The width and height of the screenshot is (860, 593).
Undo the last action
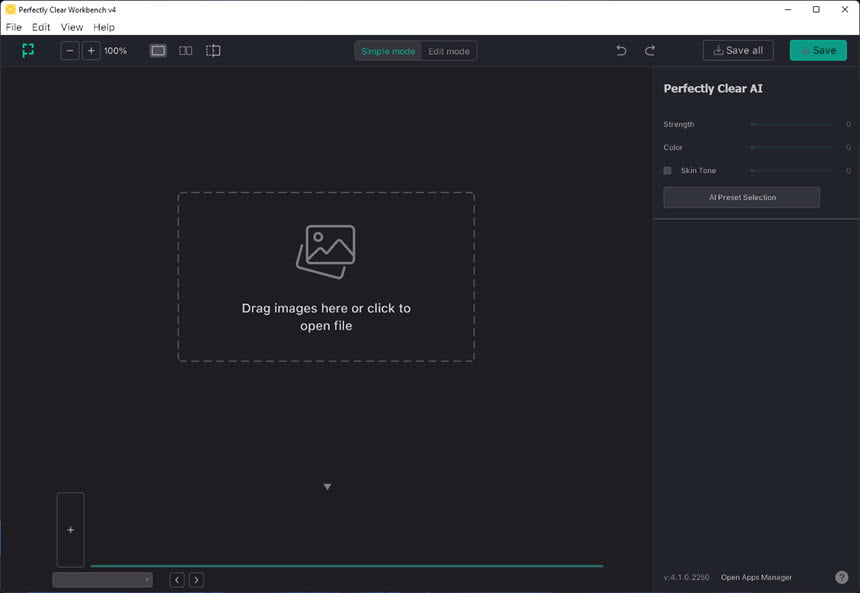click(x=621, y=50)
